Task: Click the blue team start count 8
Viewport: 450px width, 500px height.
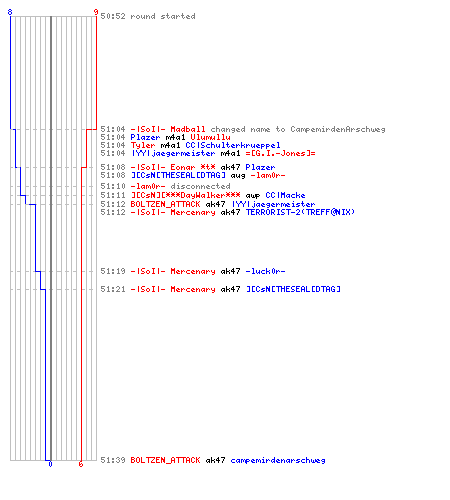Action: pyautogui.click(x=10, y=12)
